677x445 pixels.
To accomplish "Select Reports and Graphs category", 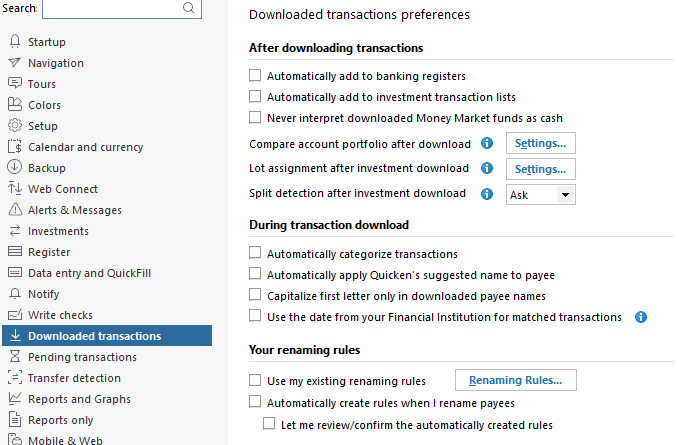I will pyautogui.click(x=79, y=399).
